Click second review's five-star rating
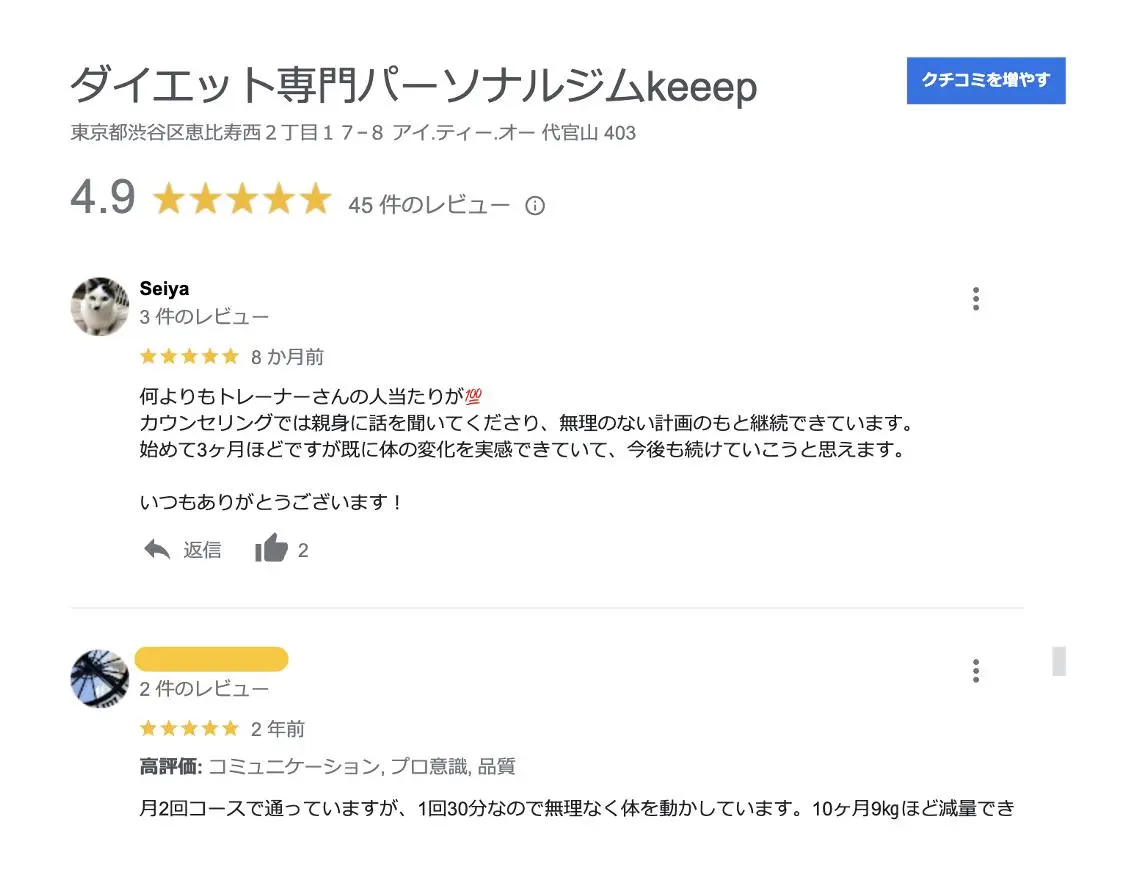Image resolution: width=1136 pixels, height=876 pixels. 189,728
